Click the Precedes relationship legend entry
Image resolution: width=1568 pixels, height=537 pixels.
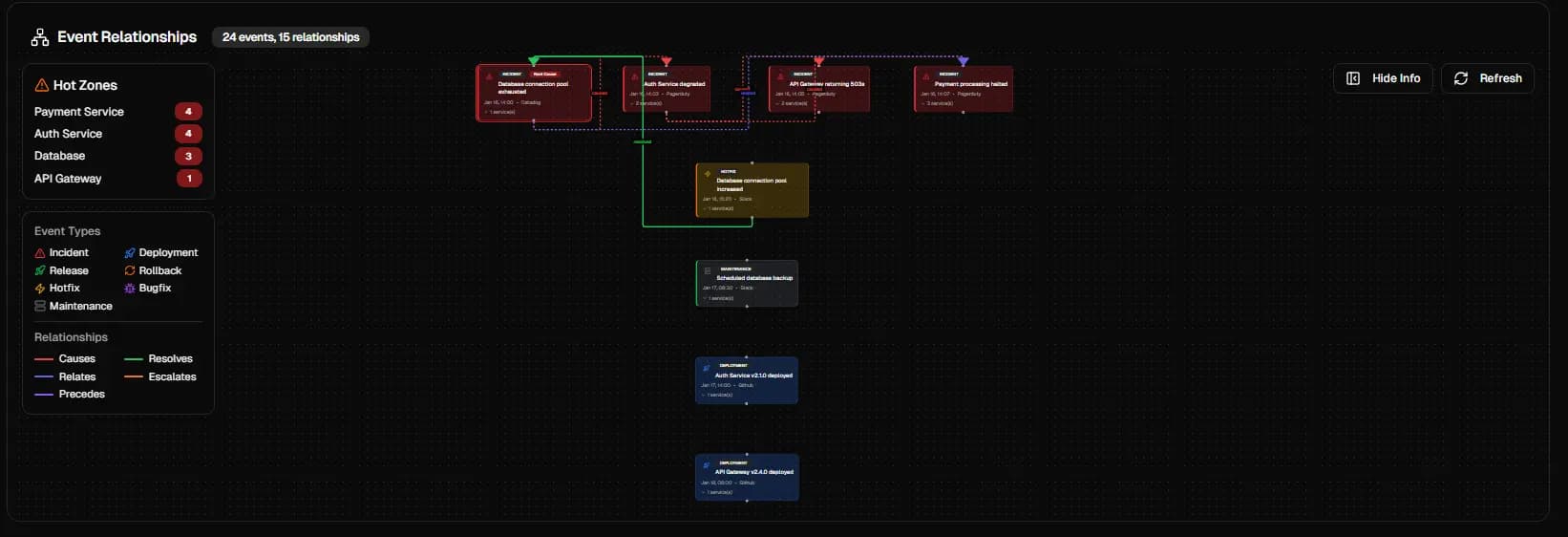pos(70,395)
